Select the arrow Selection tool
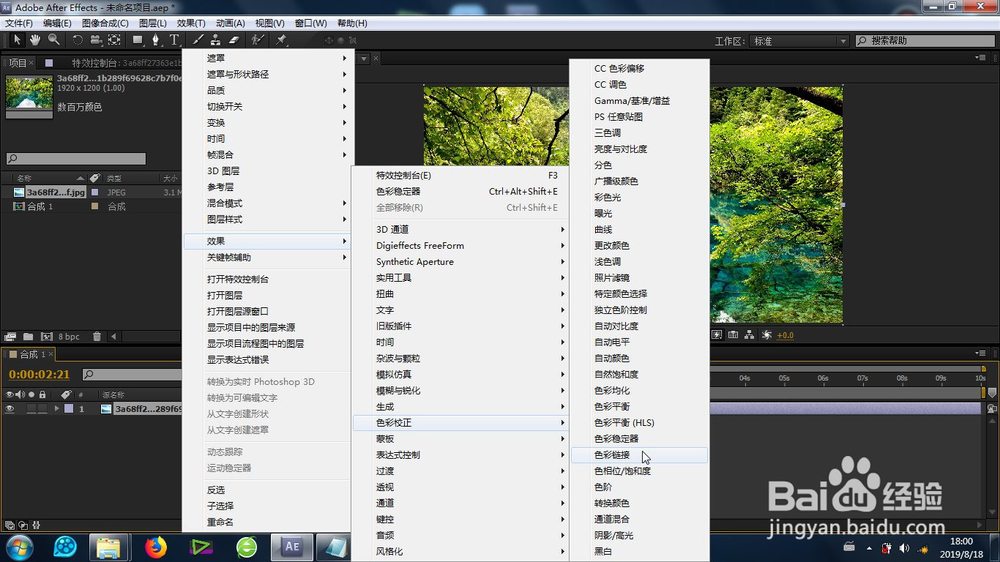The width and height of the screenshot is (1000, 562). point(17,40)
